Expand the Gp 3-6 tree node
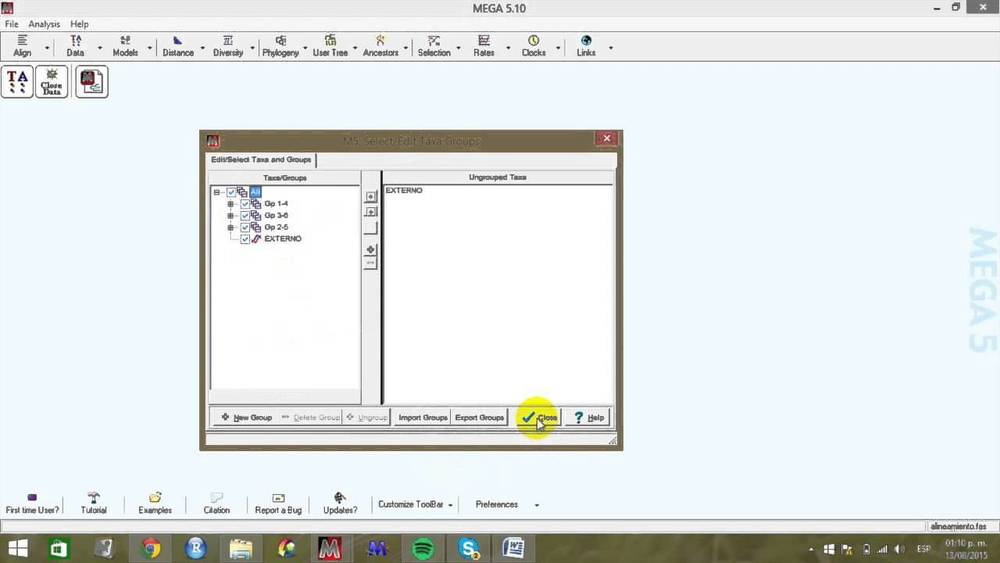1000x563 pixels. click(x=231, y=215)
